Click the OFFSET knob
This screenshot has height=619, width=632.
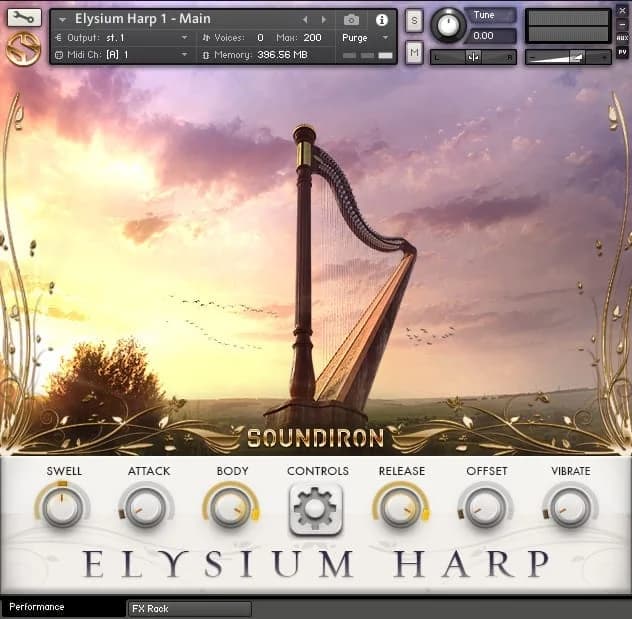point(485,508)
